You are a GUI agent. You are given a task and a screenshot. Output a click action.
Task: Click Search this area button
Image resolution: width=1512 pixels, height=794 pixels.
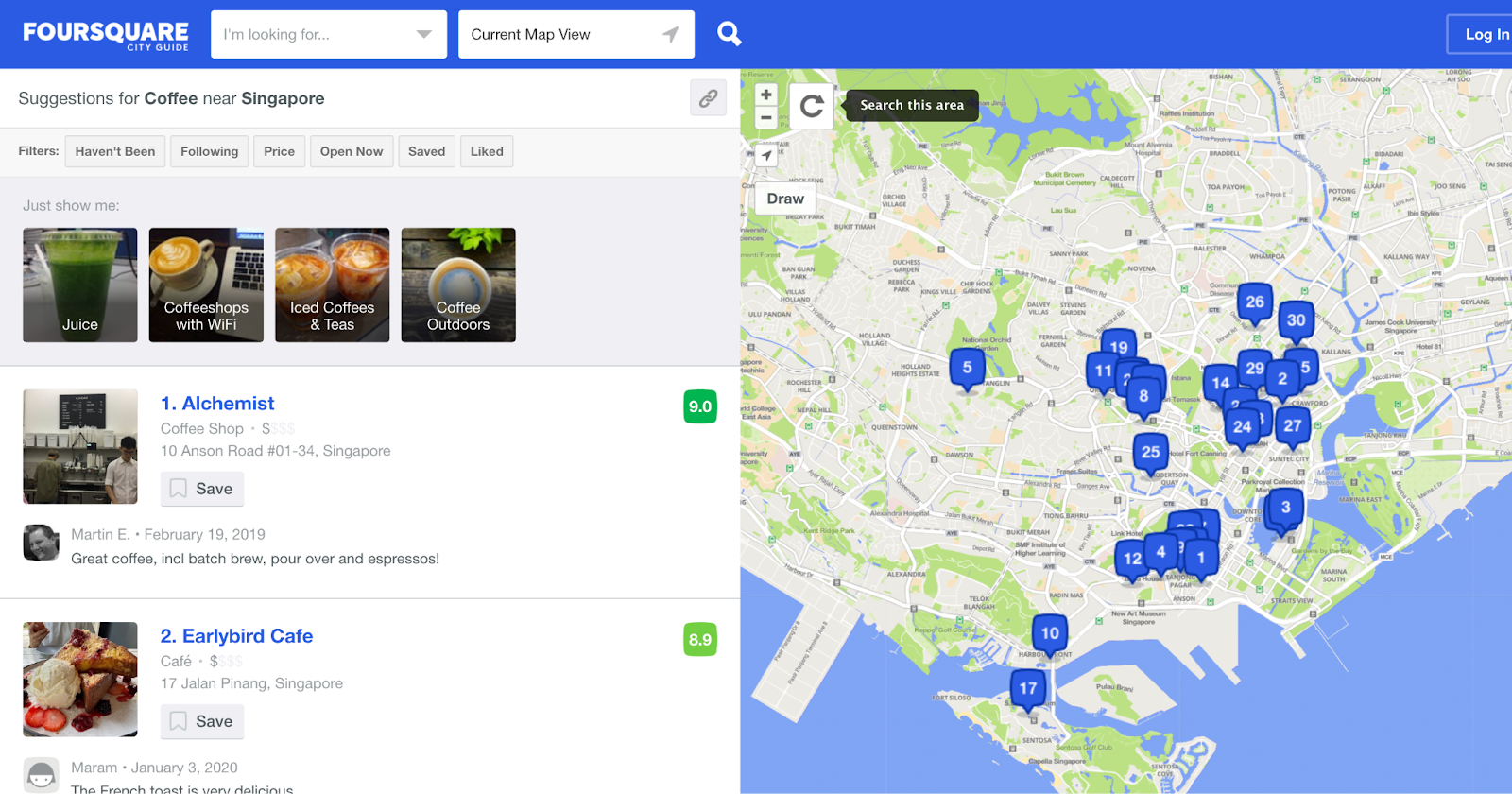pyautogui.click(x=912, y=105)
